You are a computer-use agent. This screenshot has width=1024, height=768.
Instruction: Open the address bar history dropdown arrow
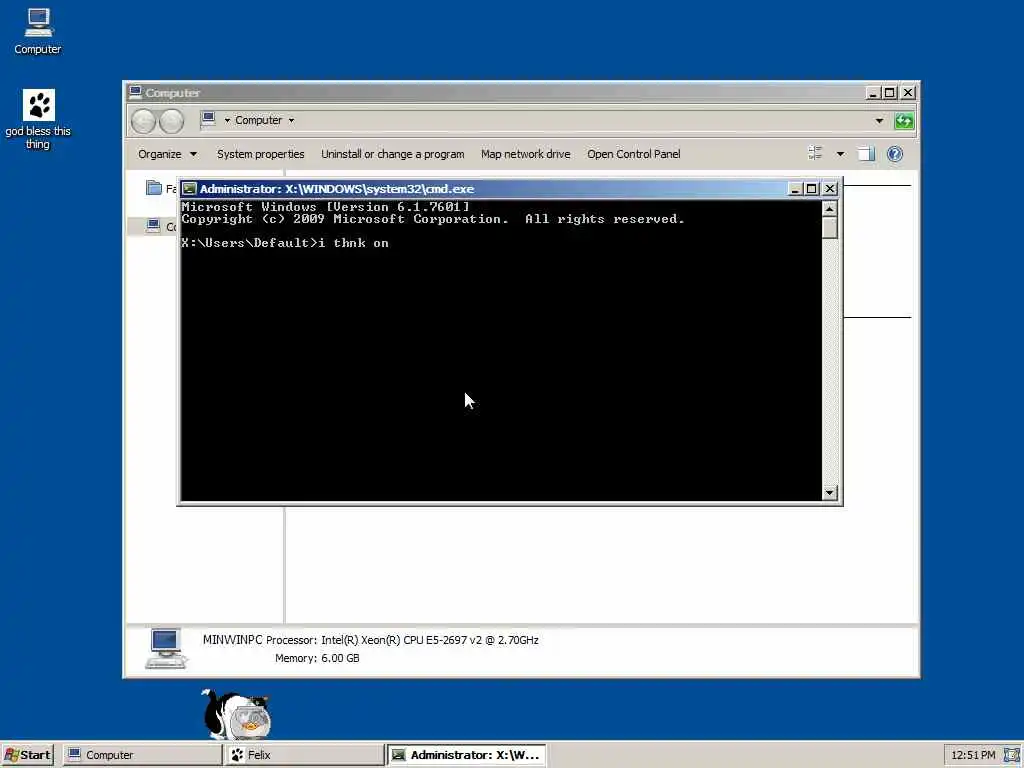point(879,121)
